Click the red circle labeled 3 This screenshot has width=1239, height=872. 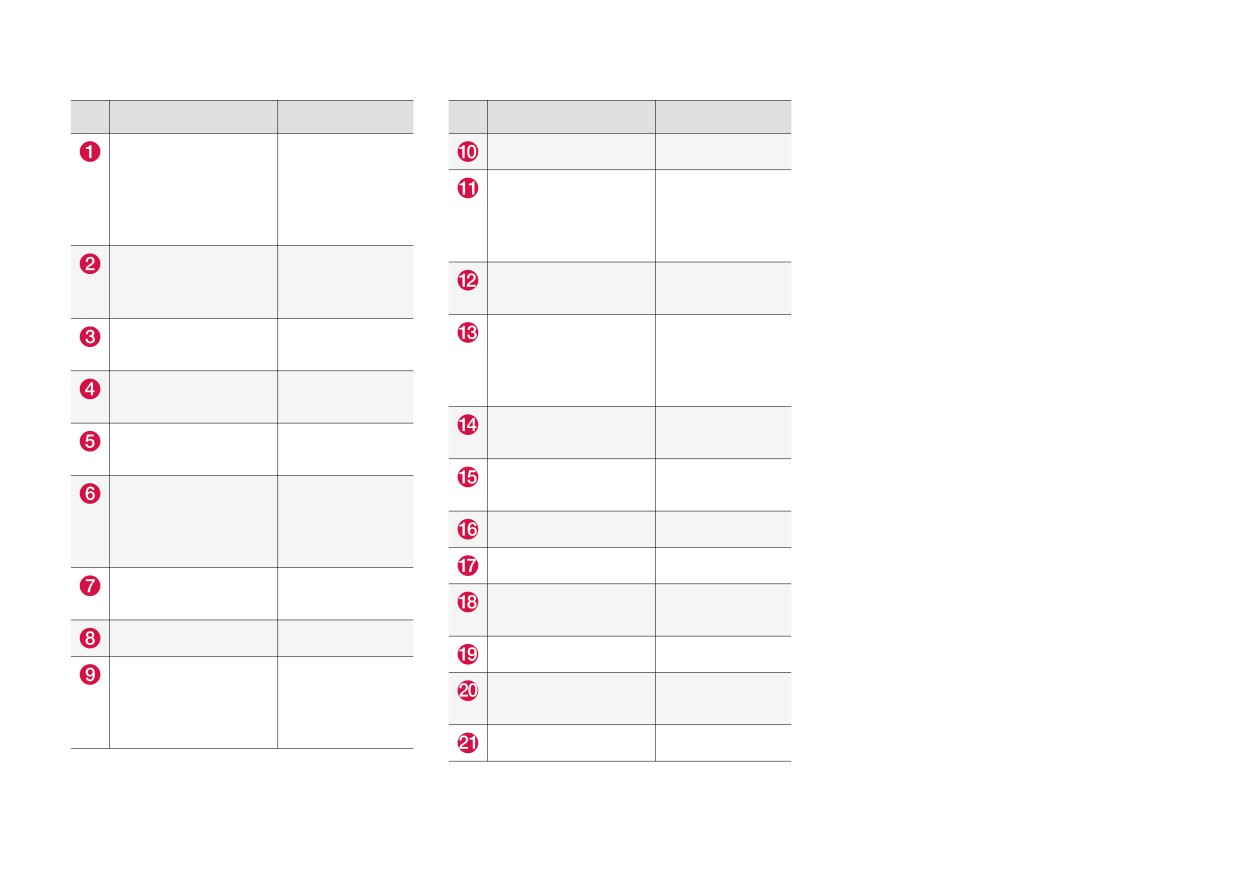(90, 337)
